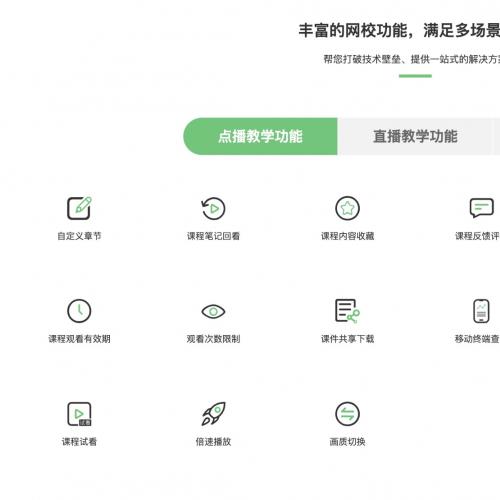This screenshot has width=500, height=500.
Task: Click the 课件共享下载 label
Action: tap(347, 339)
